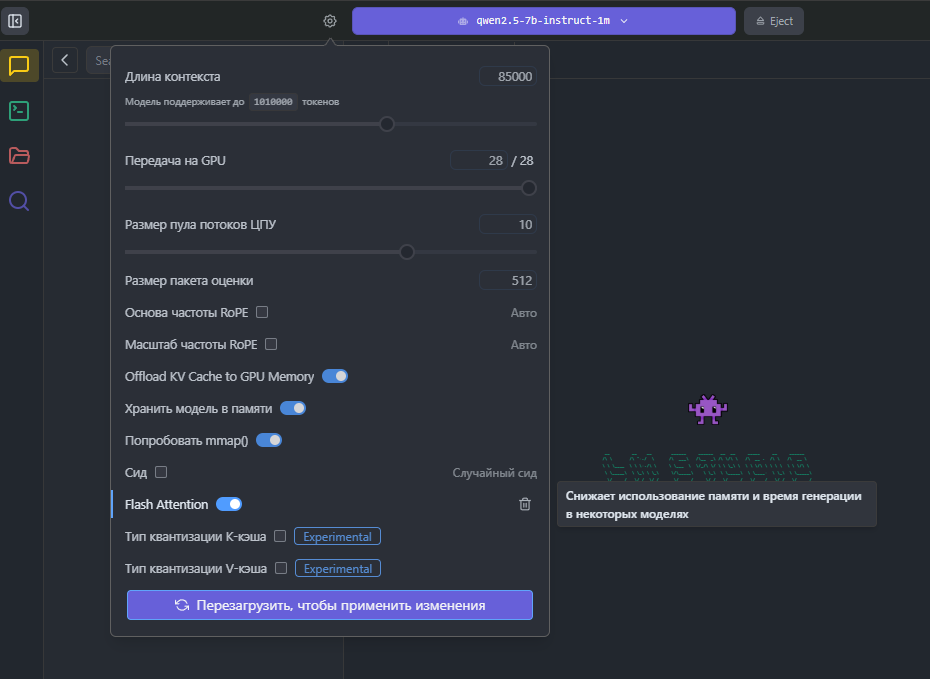Disable the Flash Attention toggle
Image resolution: width=930 pixels, height=679 pixels.
point(229,505)
